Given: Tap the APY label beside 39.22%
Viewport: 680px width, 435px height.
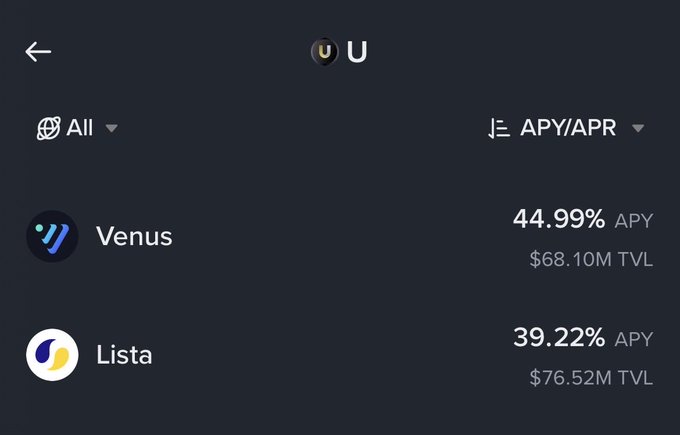Looking at the screenshot, I should pyautogui.click(x=633, y=340).
